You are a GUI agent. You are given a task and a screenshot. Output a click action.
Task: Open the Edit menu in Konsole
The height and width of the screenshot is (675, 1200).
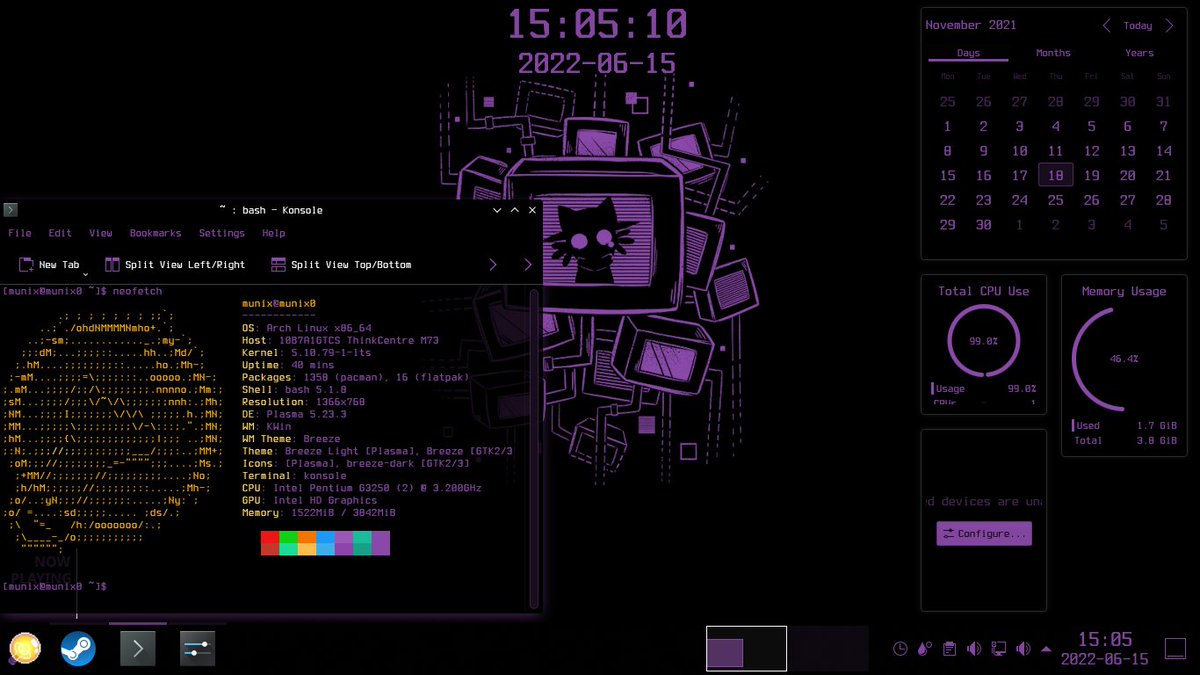click(x=60, y=233)
